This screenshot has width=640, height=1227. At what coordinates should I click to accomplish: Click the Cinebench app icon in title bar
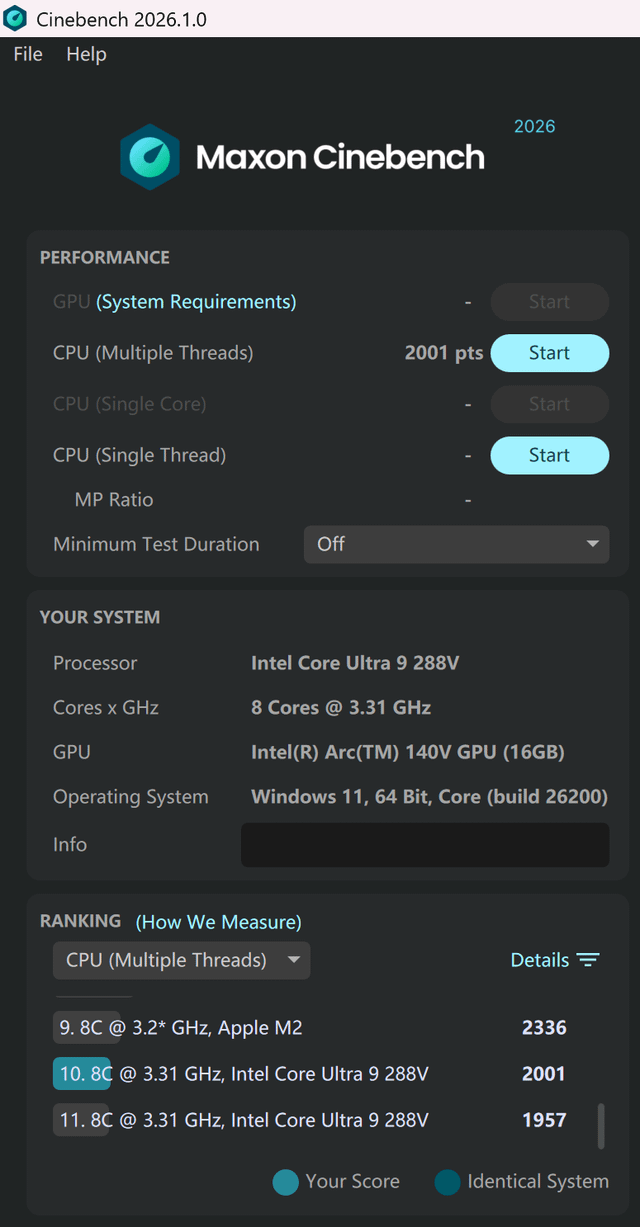pyautogui.click(x=15, y=18)
